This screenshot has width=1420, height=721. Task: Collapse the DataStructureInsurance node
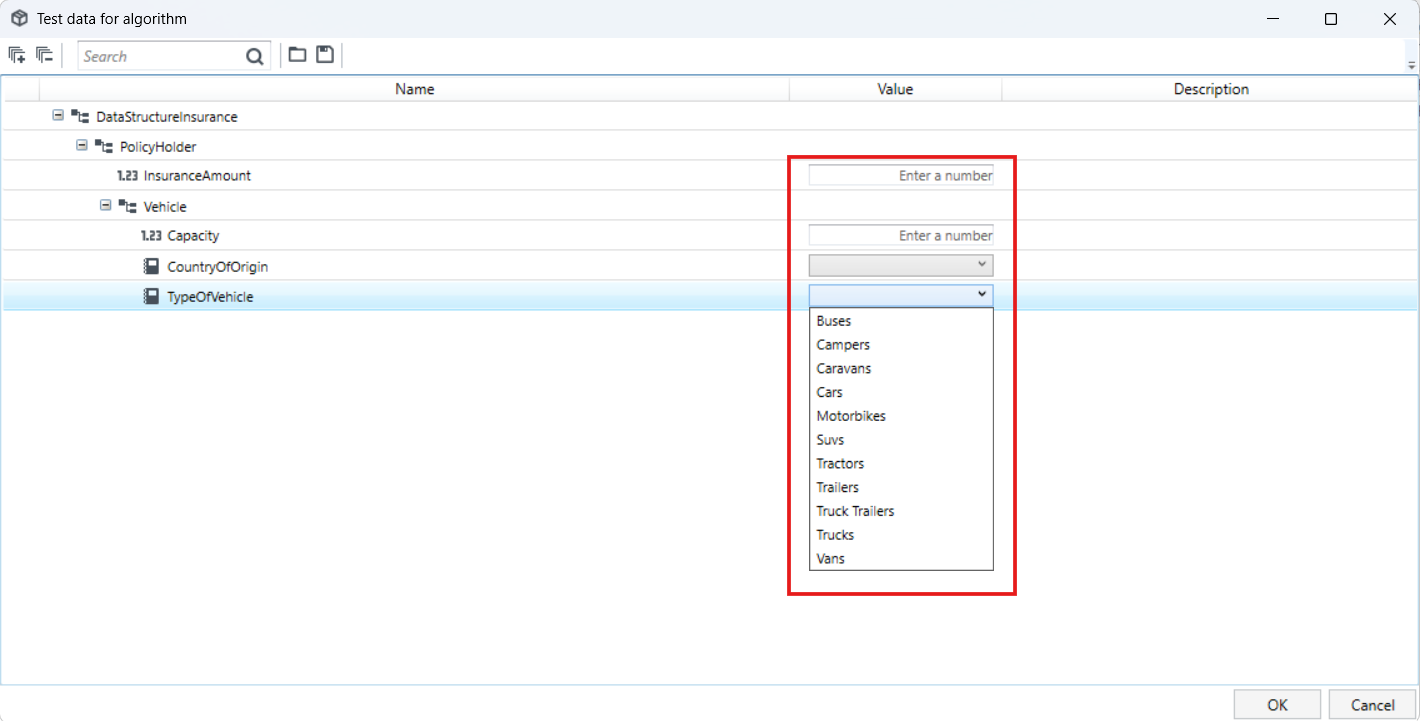pos(58,116)
